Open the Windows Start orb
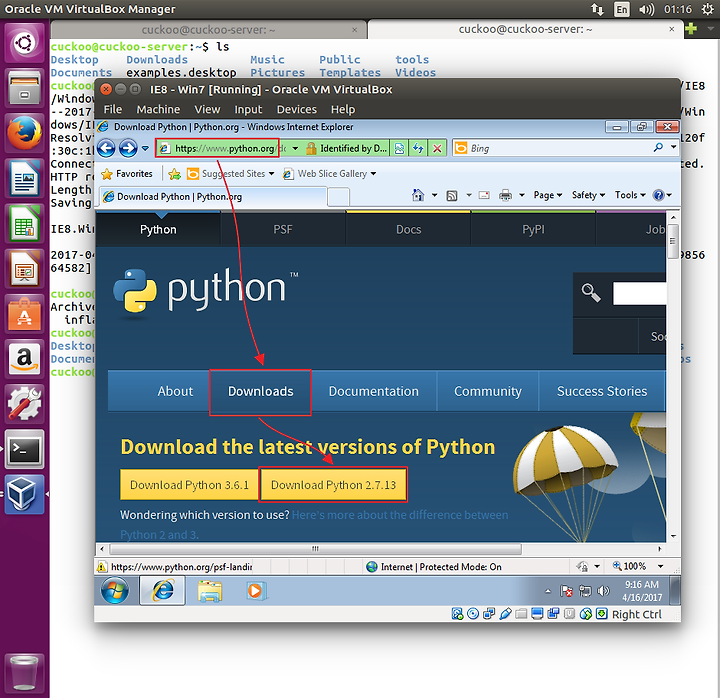720x698 pixels. coord(114,591)
